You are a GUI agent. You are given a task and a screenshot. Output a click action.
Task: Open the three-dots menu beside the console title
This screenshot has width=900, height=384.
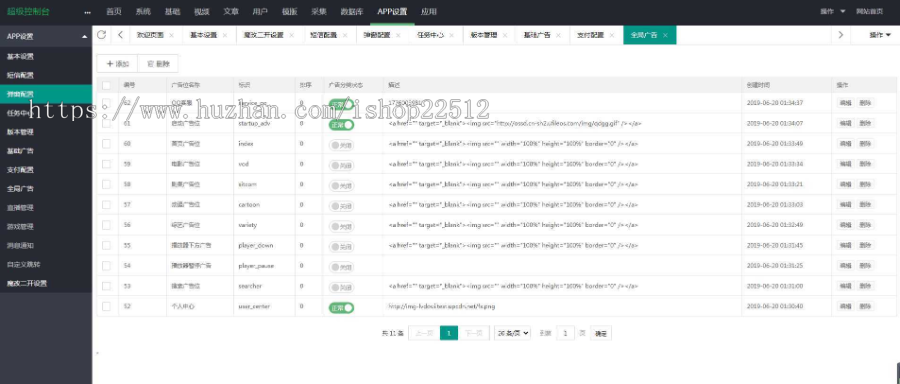click(87, 12)
